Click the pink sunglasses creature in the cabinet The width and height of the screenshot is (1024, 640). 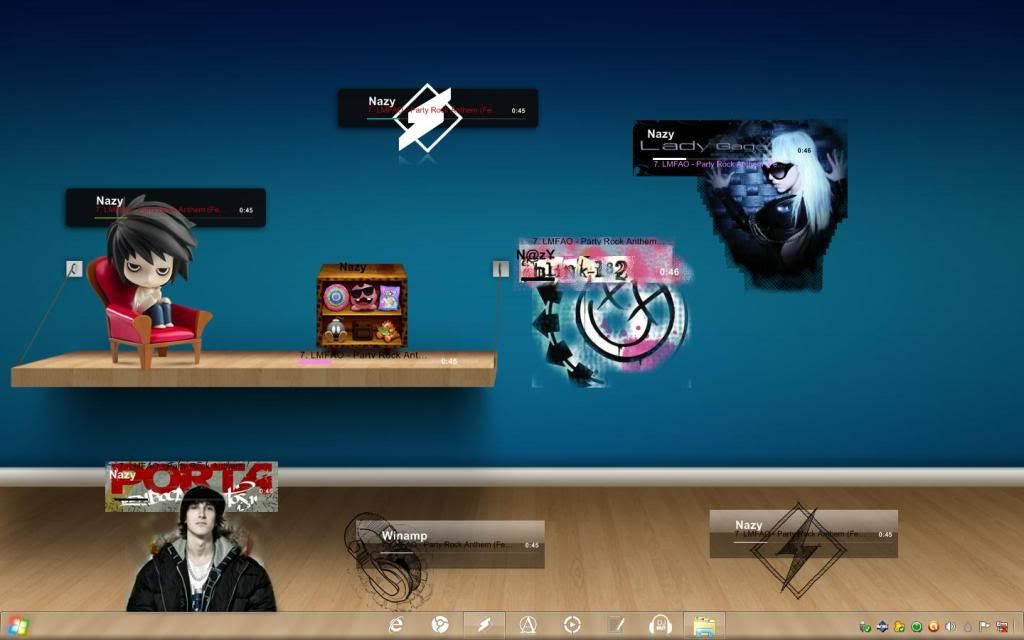coord(364,297)
